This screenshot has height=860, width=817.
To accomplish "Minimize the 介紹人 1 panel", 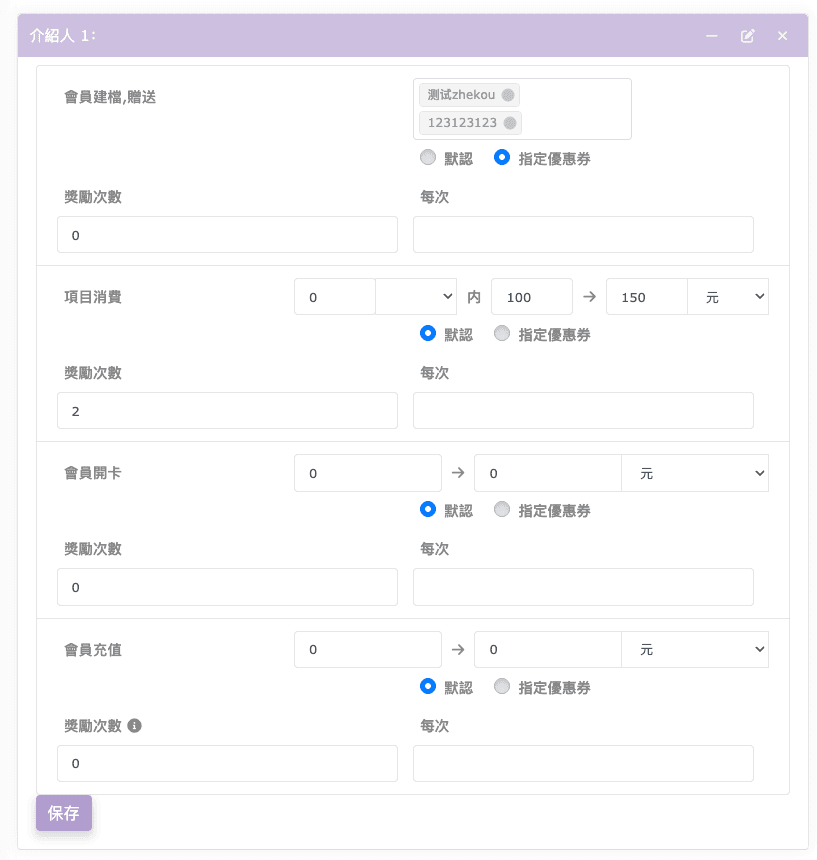I will coord(712,36).
